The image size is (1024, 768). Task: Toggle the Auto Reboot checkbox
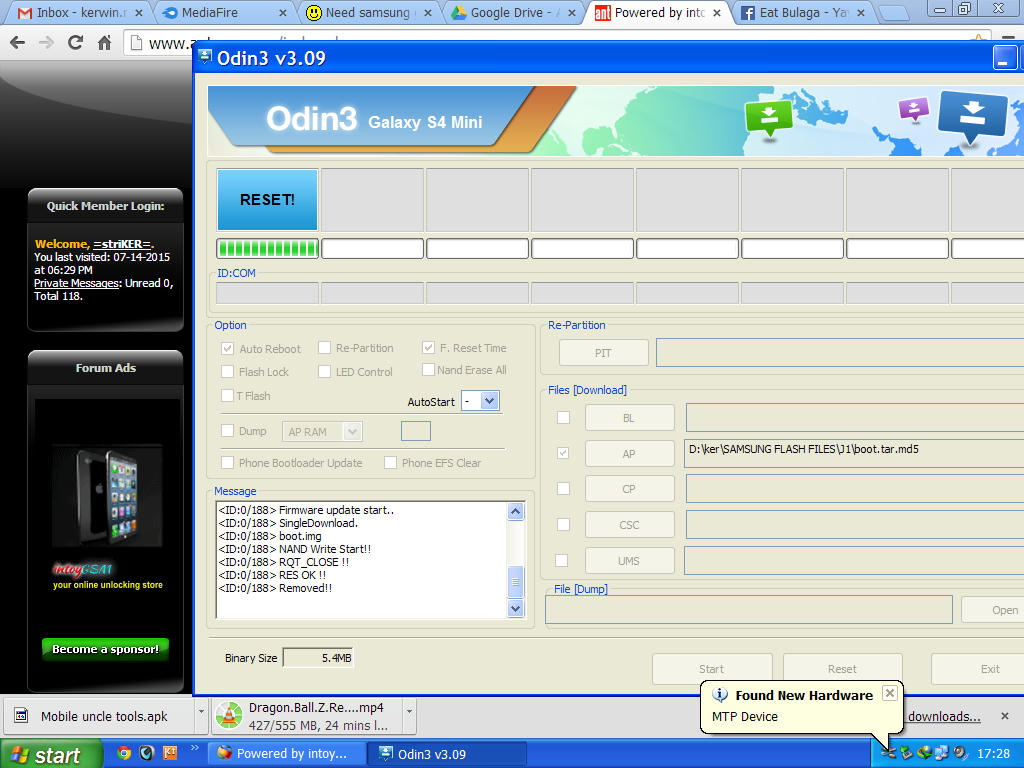[227, 348]
